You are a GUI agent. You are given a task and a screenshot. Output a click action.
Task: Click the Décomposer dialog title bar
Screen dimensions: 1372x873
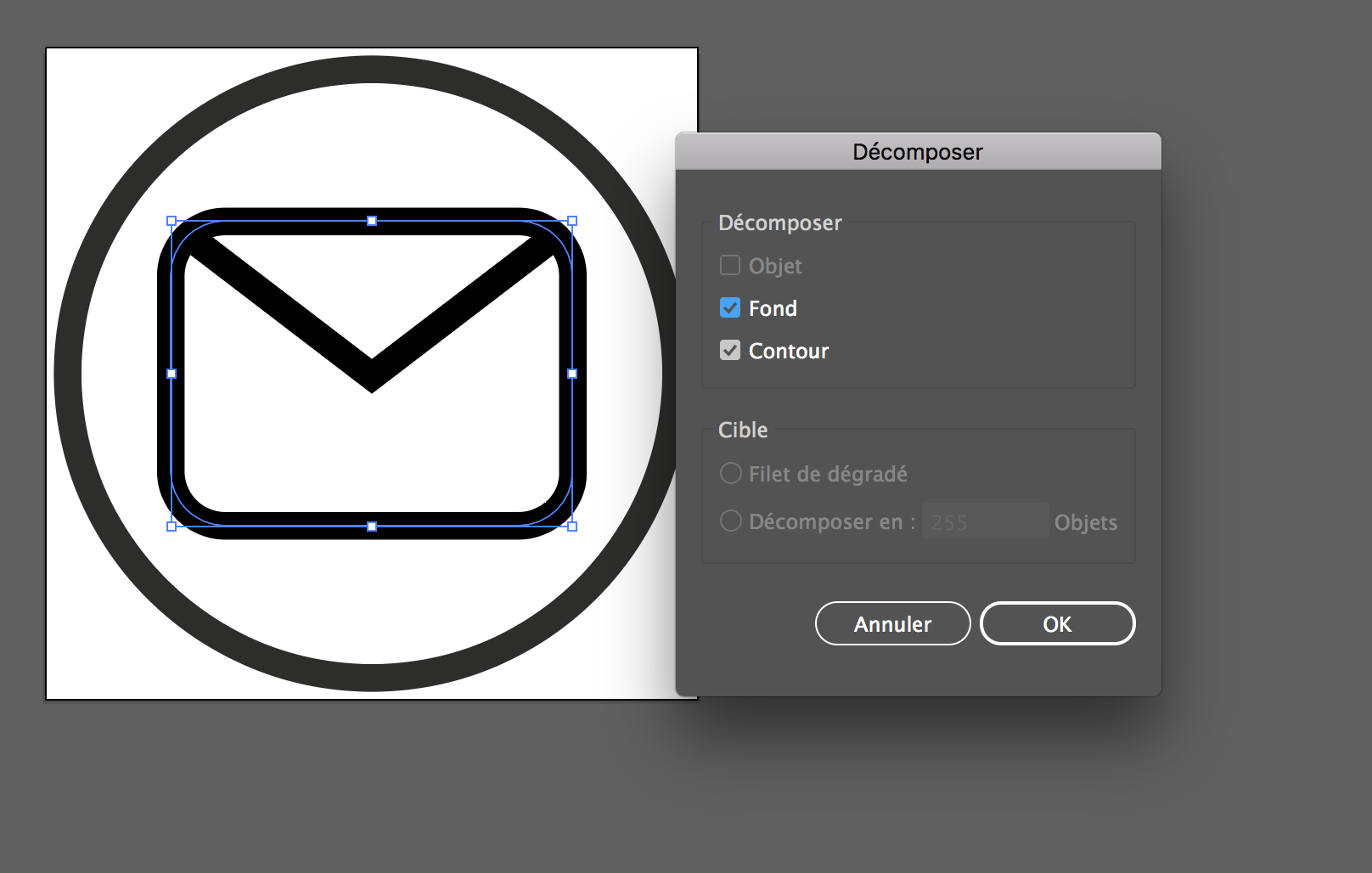[918, 151]
